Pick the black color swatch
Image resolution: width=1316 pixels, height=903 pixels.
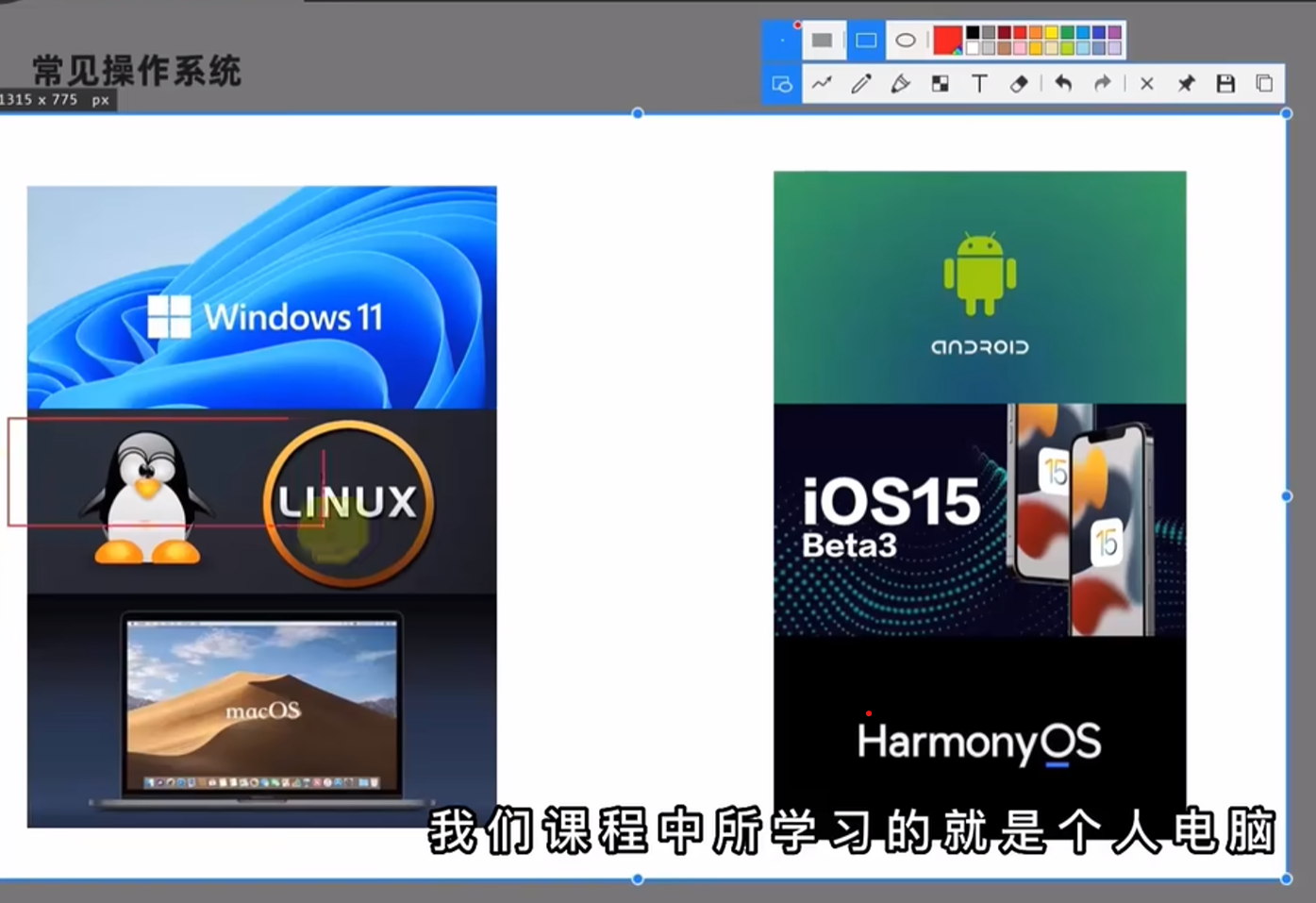(973, 33)
